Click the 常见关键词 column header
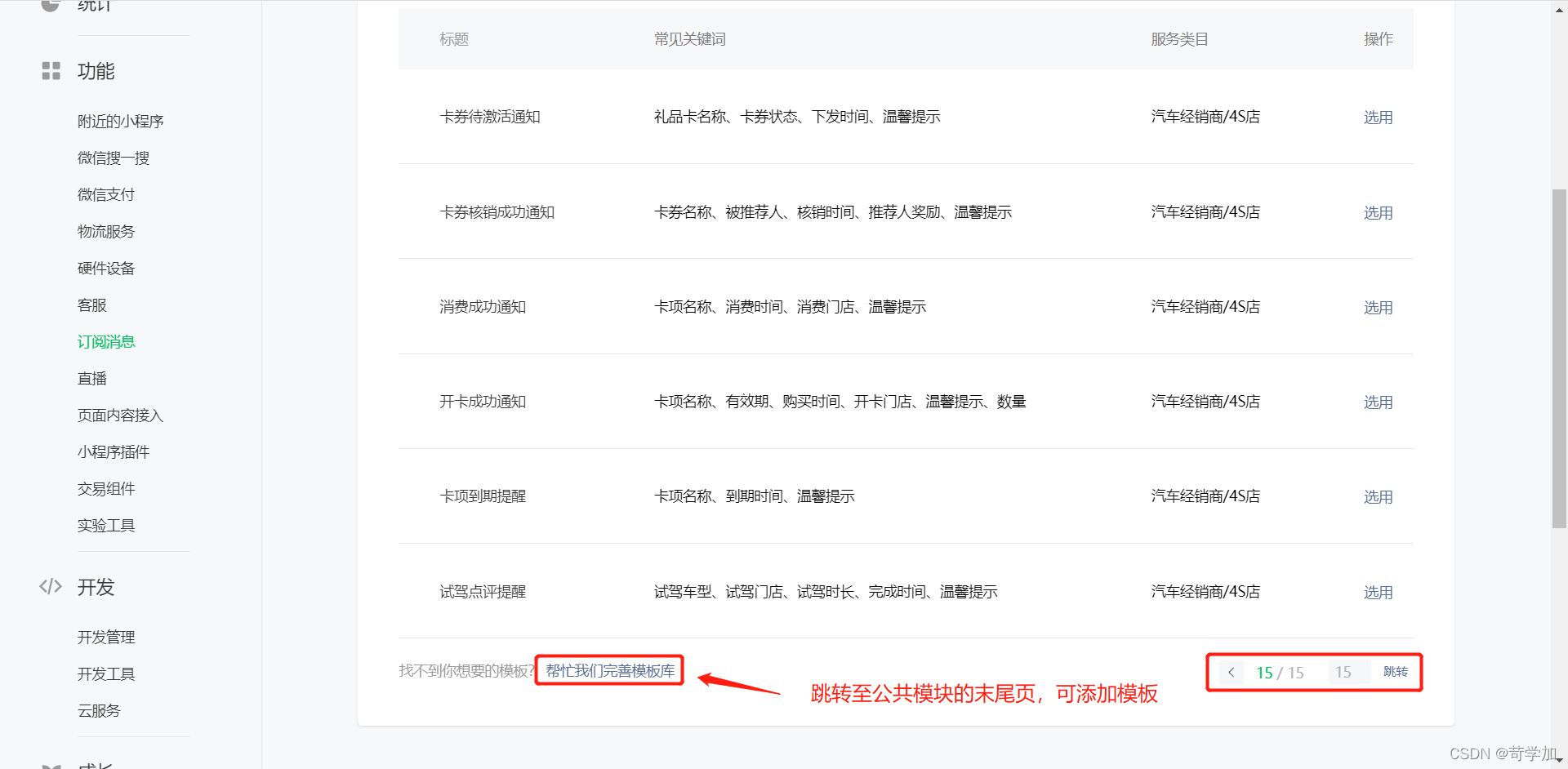1568x769 pixels. tap(689, 39)
